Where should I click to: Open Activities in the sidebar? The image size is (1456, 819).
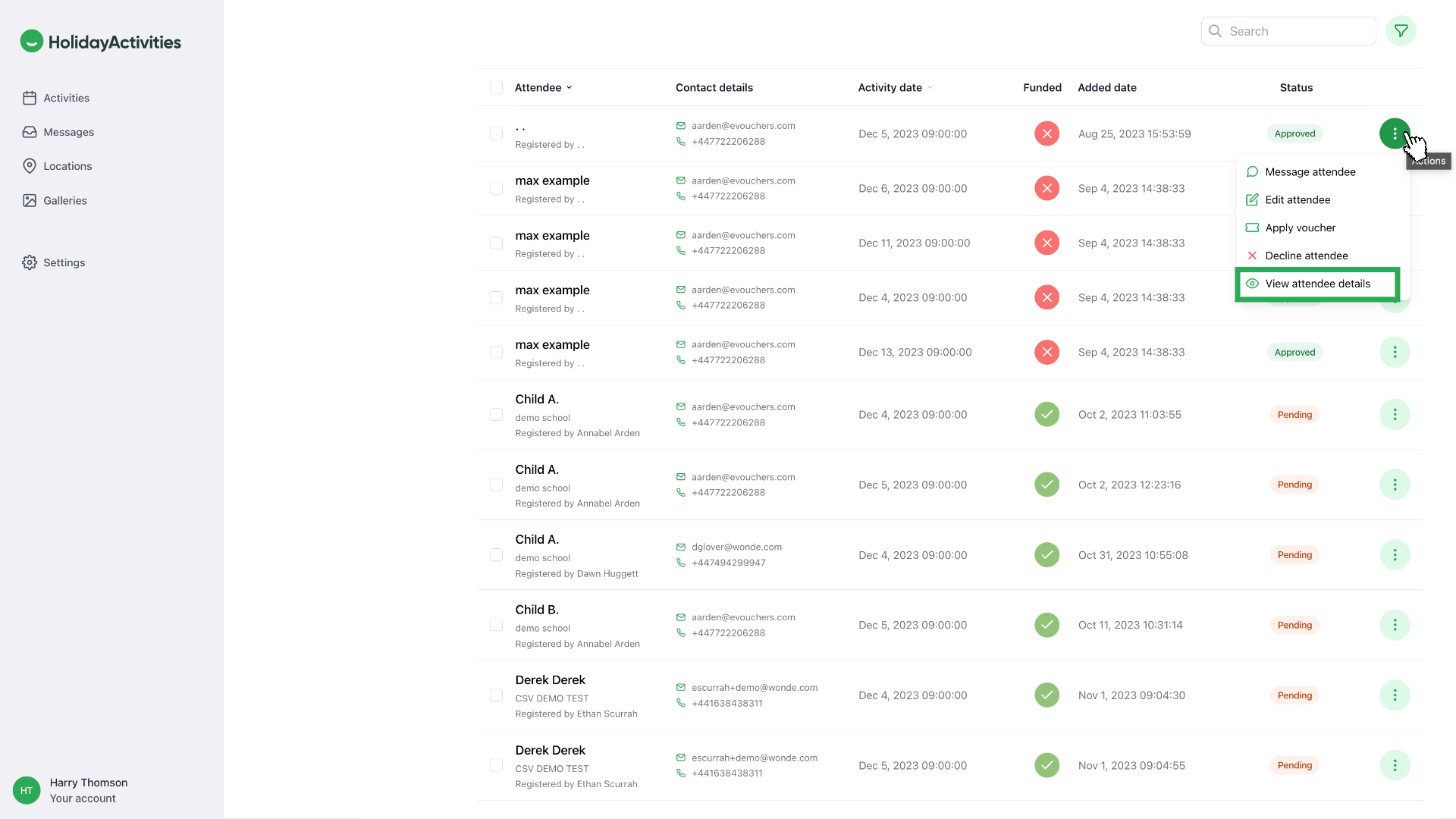point(66,98)
